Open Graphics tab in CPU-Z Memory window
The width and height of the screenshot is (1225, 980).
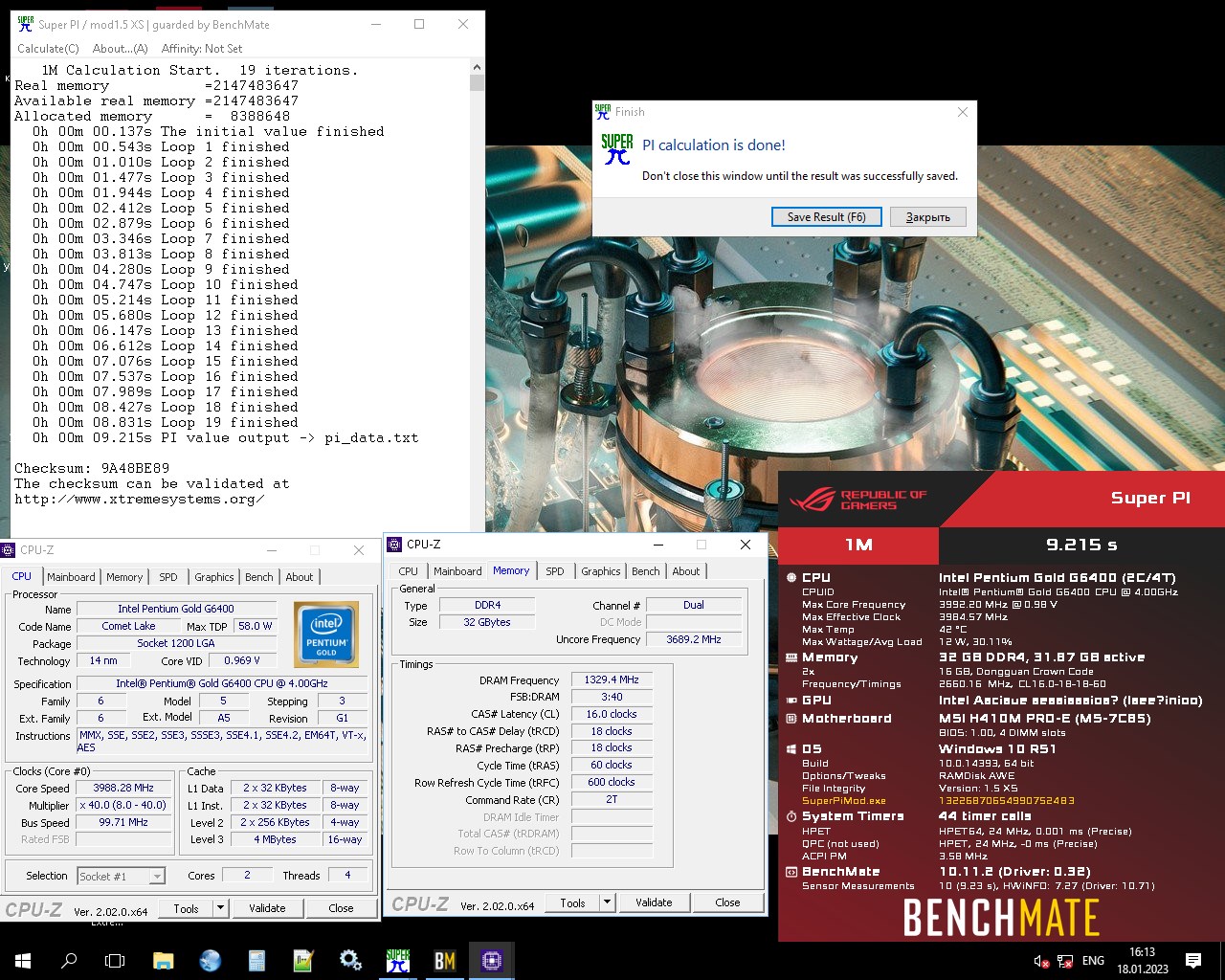click(x=601, y=571)
